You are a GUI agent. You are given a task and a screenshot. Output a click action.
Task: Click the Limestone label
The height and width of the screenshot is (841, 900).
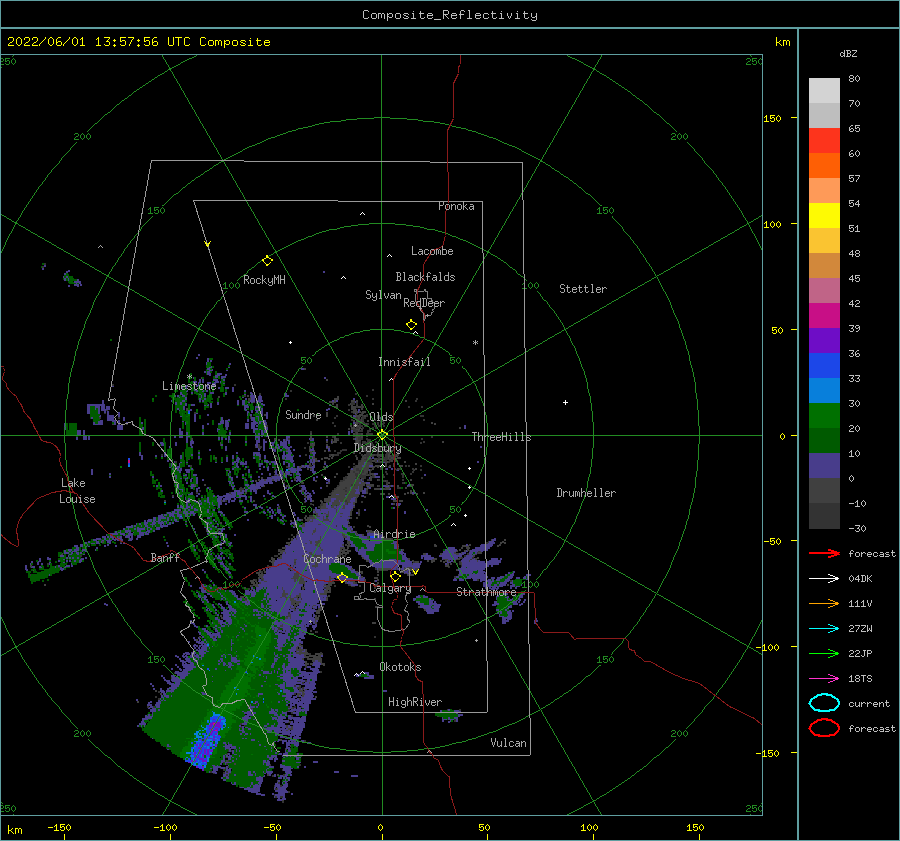click(x=189, y=386)
